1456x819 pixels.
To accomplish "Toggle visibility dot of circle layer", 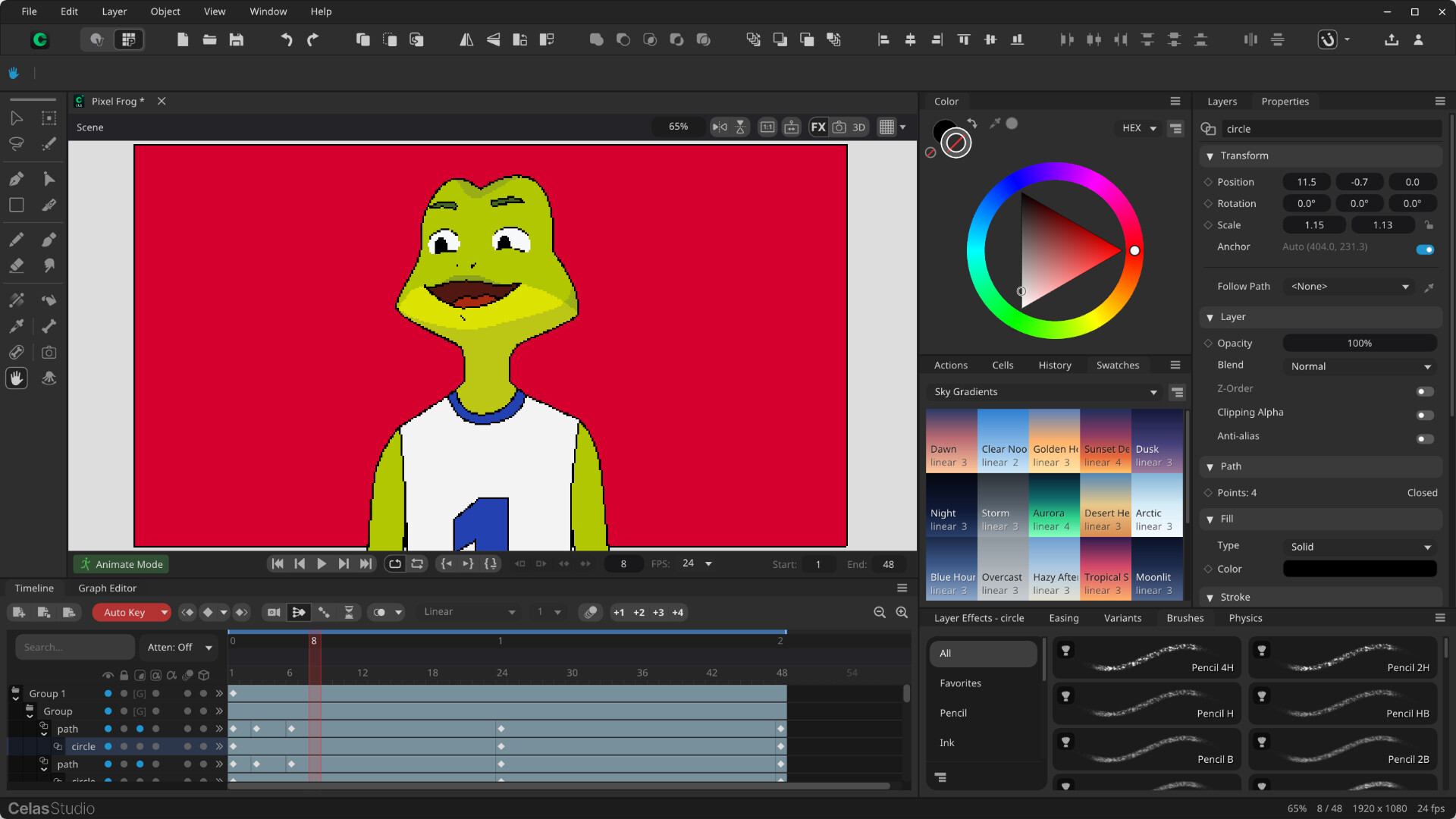I will (108, 746).
